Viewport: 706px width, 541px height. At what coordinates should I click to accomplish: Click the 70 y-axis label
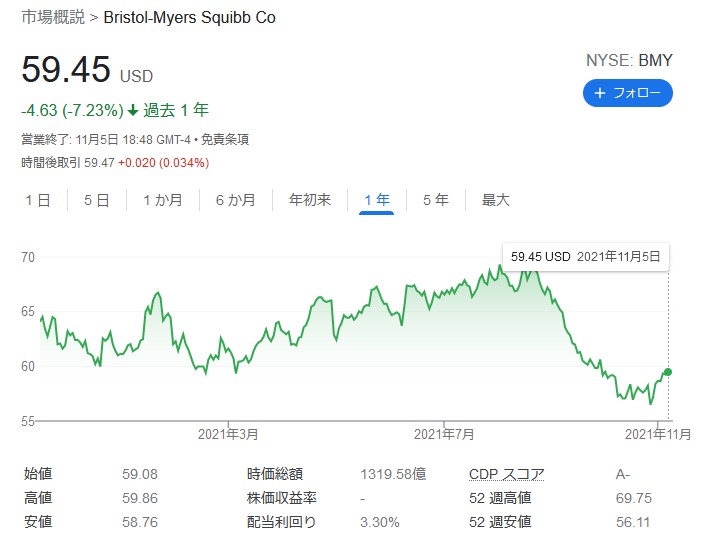click(x=28, y=257)
